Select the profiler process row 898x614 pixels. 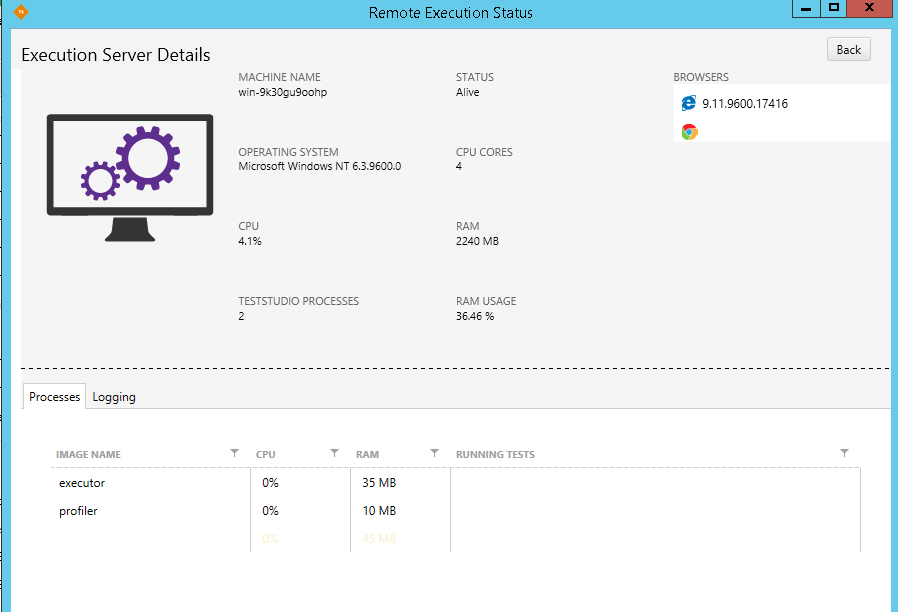pos(79,511)
